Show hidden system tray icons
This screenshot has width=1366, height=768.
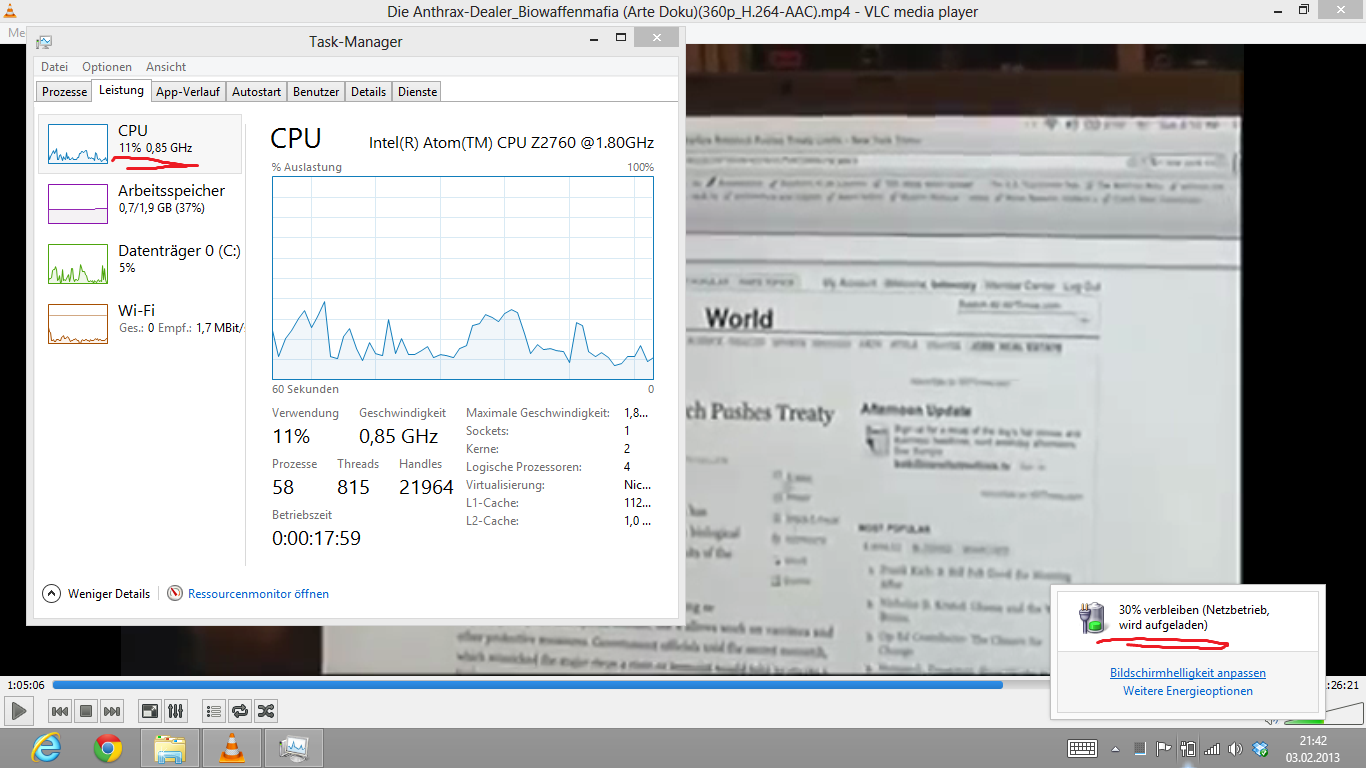(x=1116, y=748)
